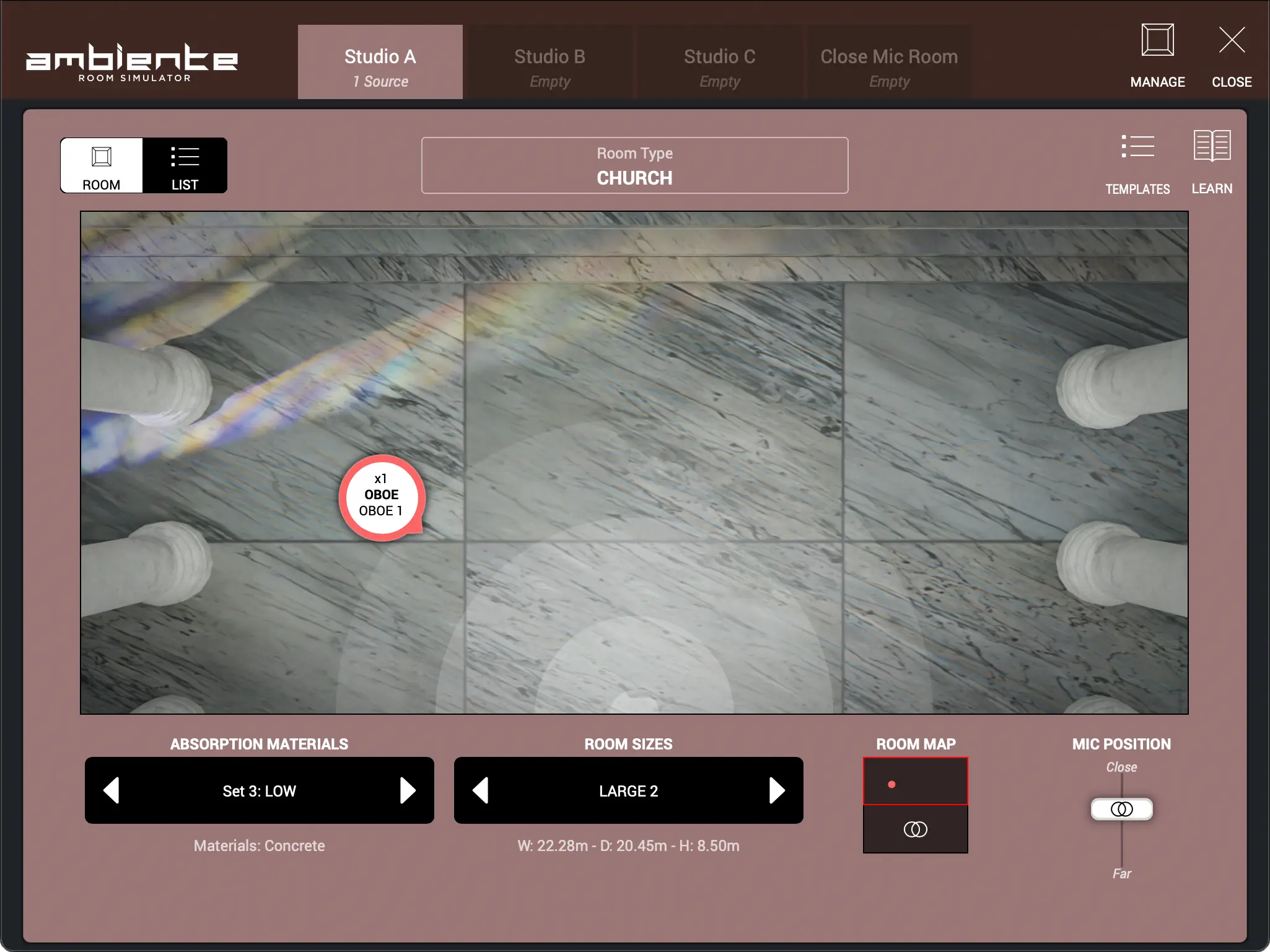Switch to ROOM view
The image size is (1270, 952).
click(x=102, y=165)
